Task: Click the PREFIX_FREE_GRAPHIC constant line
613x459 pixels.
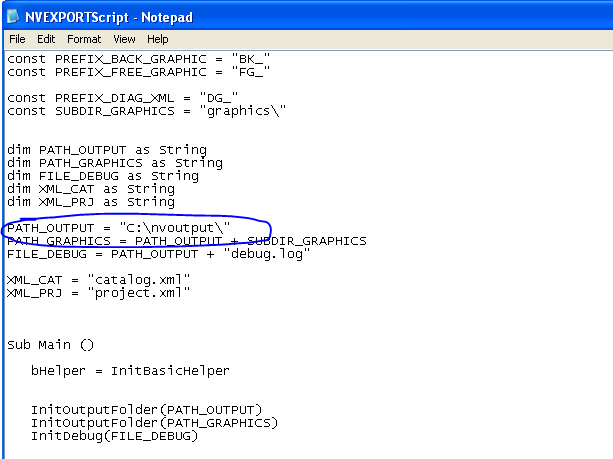Action: tap(138, 72)
